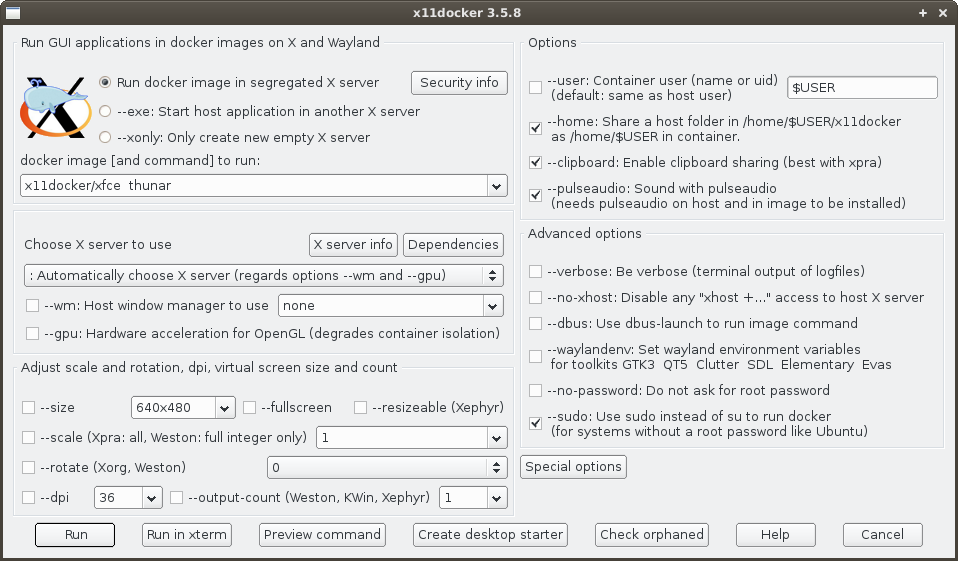Open the window menu icon in title bar

(12, 13)
